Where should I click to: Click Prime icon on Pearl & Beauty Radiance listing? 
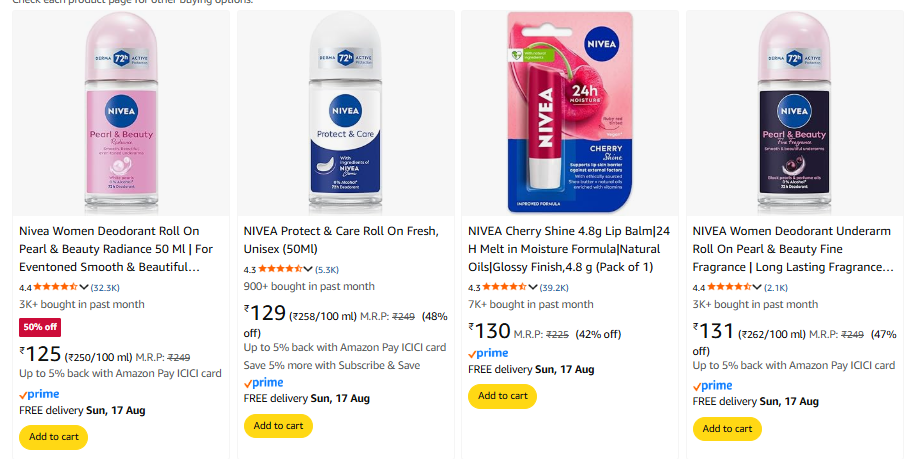[39, 393]
